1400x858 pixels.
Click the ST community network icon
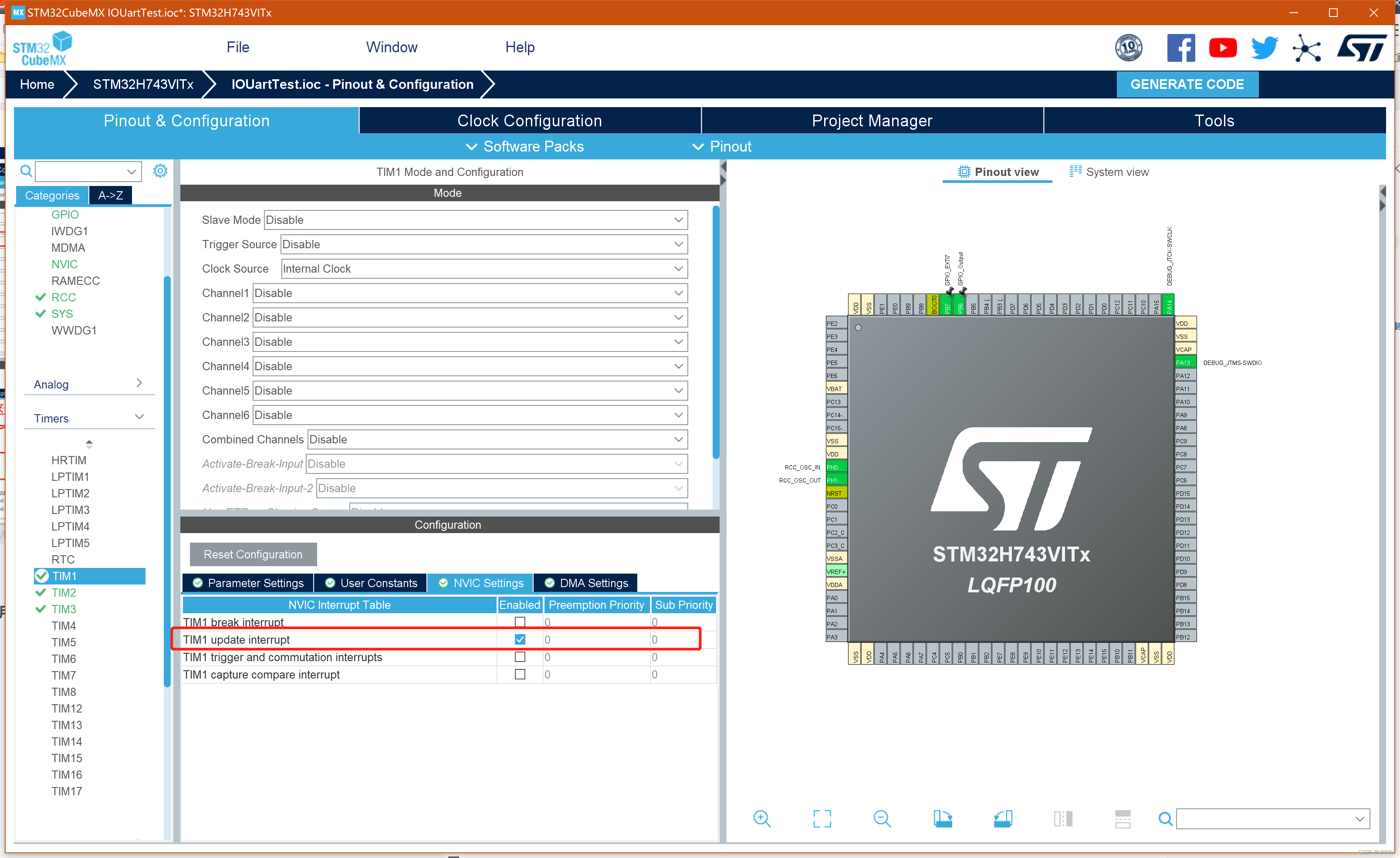(1306, 48)
